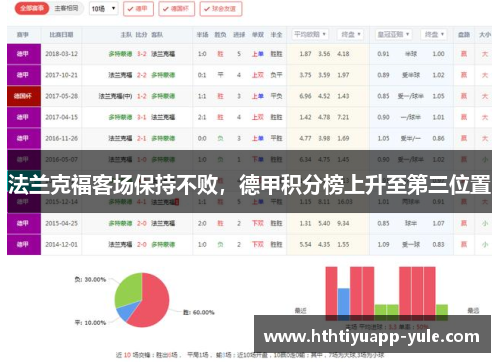
Task: Select the date 2016-11-26
Action: [x=61, y=138]
